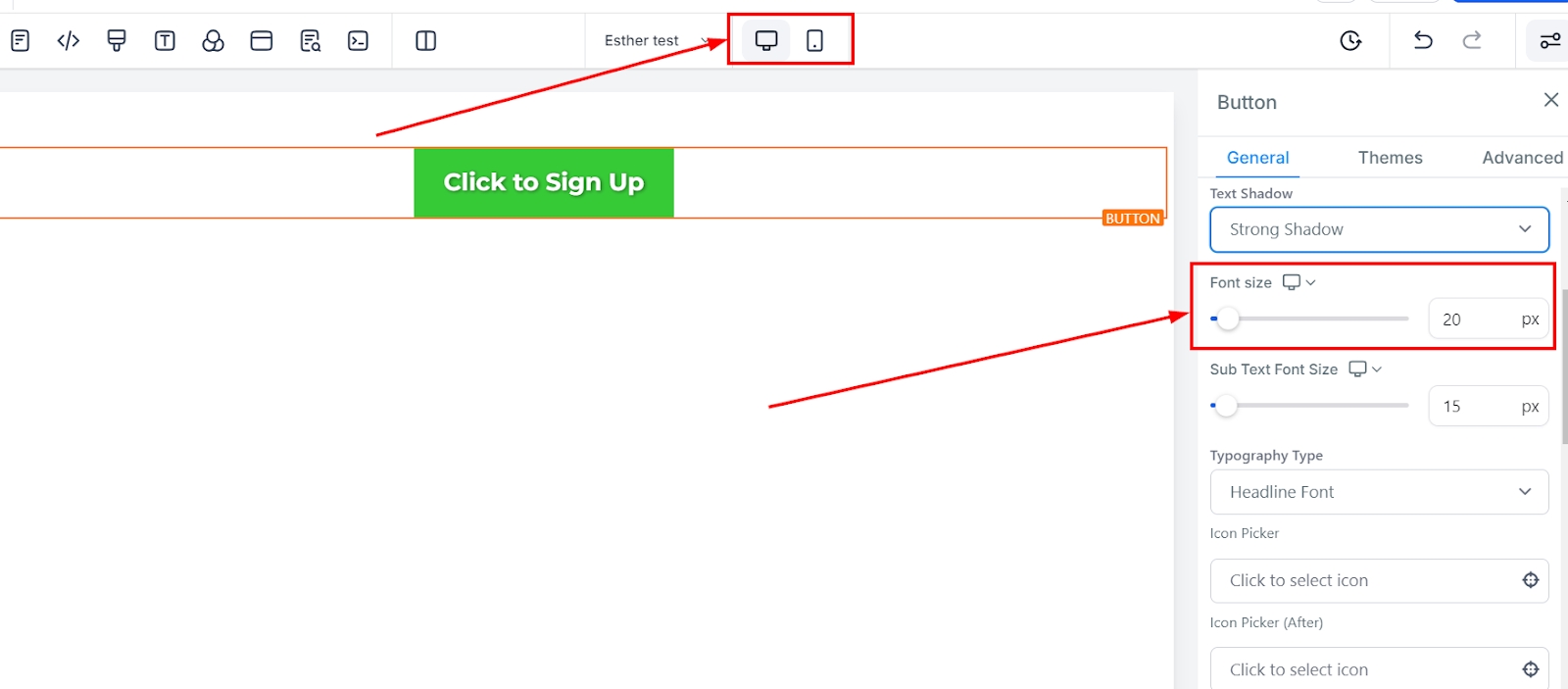Open Sub Text Font Size device selector
The width and height of the screenshot is (1568, 689).
click(1365, 369)
